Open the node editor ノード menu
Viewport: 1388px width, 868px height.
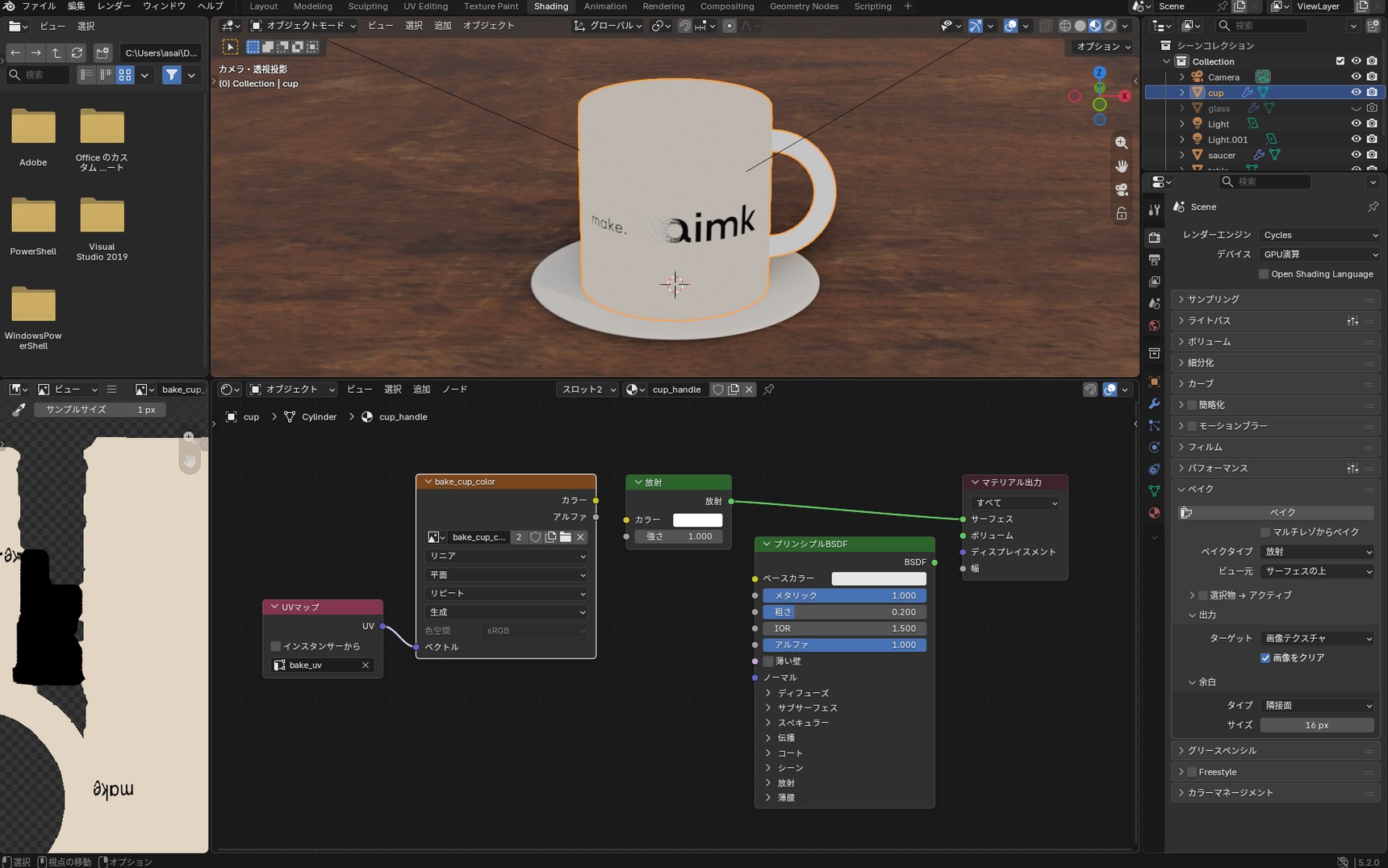click(454, 390)
